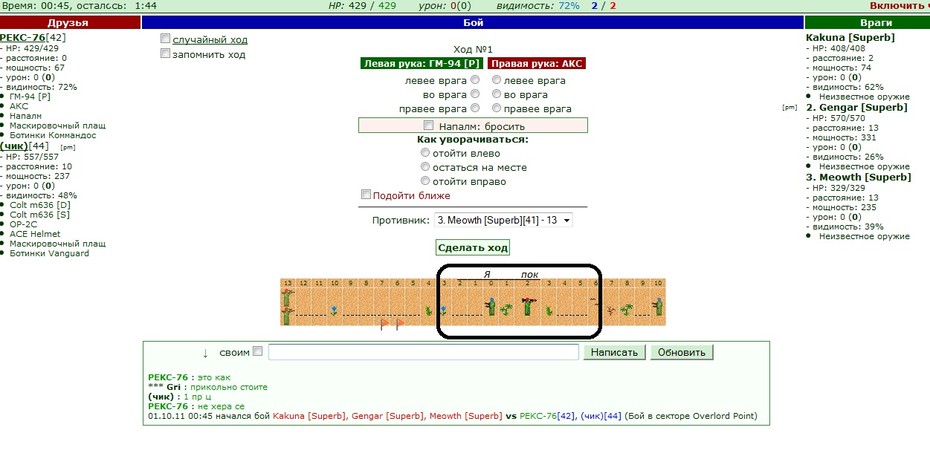Choose отойти влево dodge option
Image resolution: width=930 pixels, height=459 pixels.
tap(425, 153)
